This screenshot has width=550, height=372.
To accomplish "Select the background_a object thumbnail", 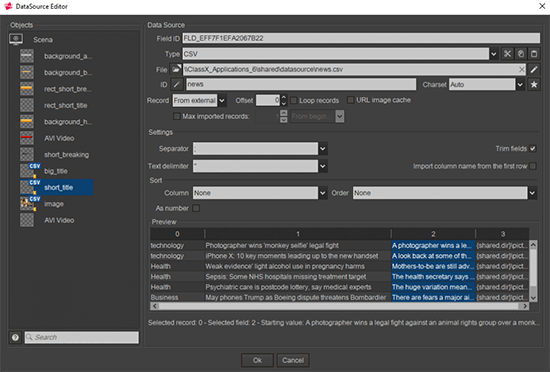I will [27, 56].
